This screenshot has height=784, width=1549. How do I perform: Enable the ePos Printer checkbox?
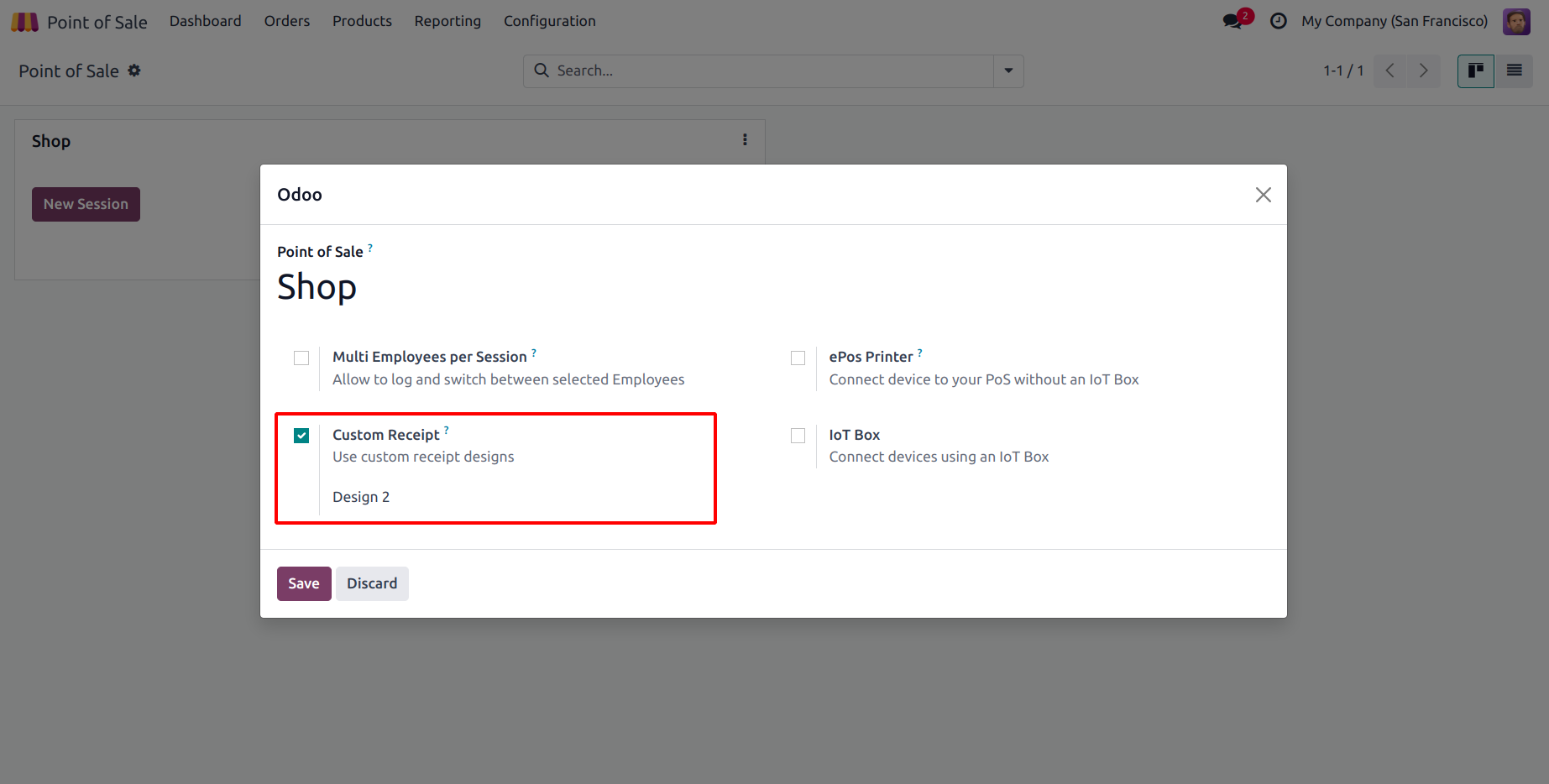[798, 358]
